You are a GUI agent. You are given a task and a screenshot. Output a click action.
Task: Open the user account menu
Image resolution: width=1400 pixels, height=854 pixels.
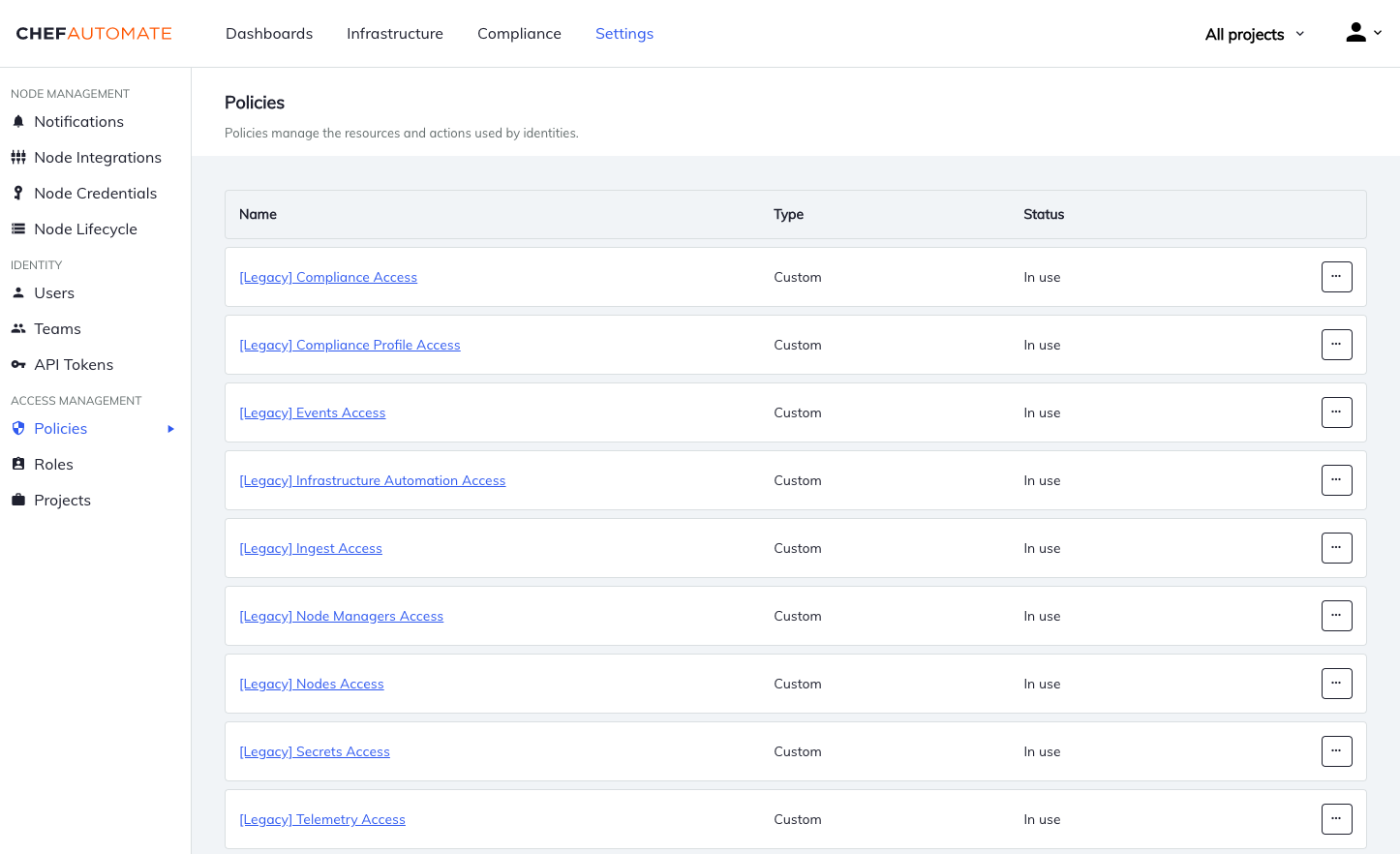pos(1362,32)
